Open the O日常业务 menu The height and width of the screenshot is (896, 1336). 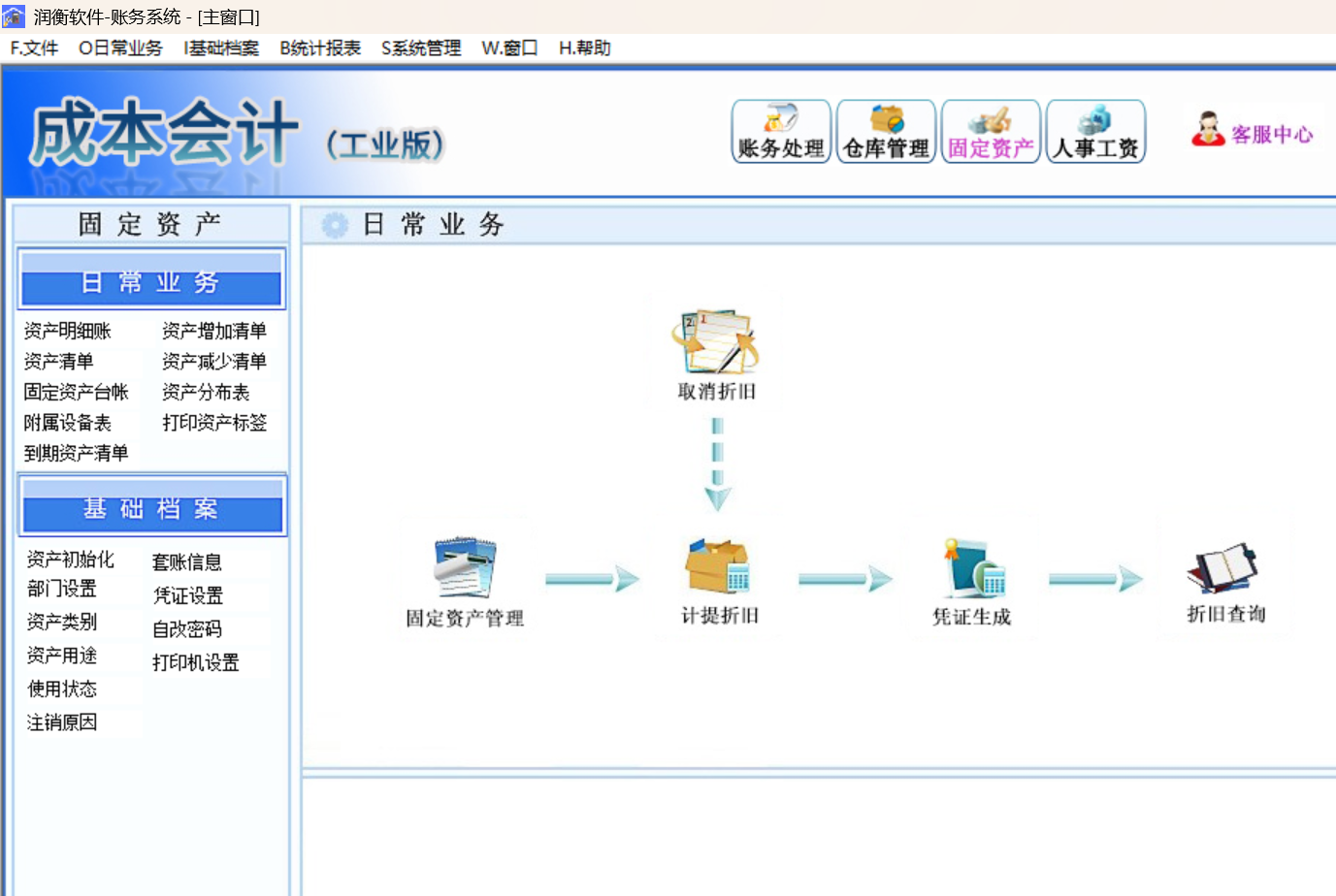click(120, 48)
